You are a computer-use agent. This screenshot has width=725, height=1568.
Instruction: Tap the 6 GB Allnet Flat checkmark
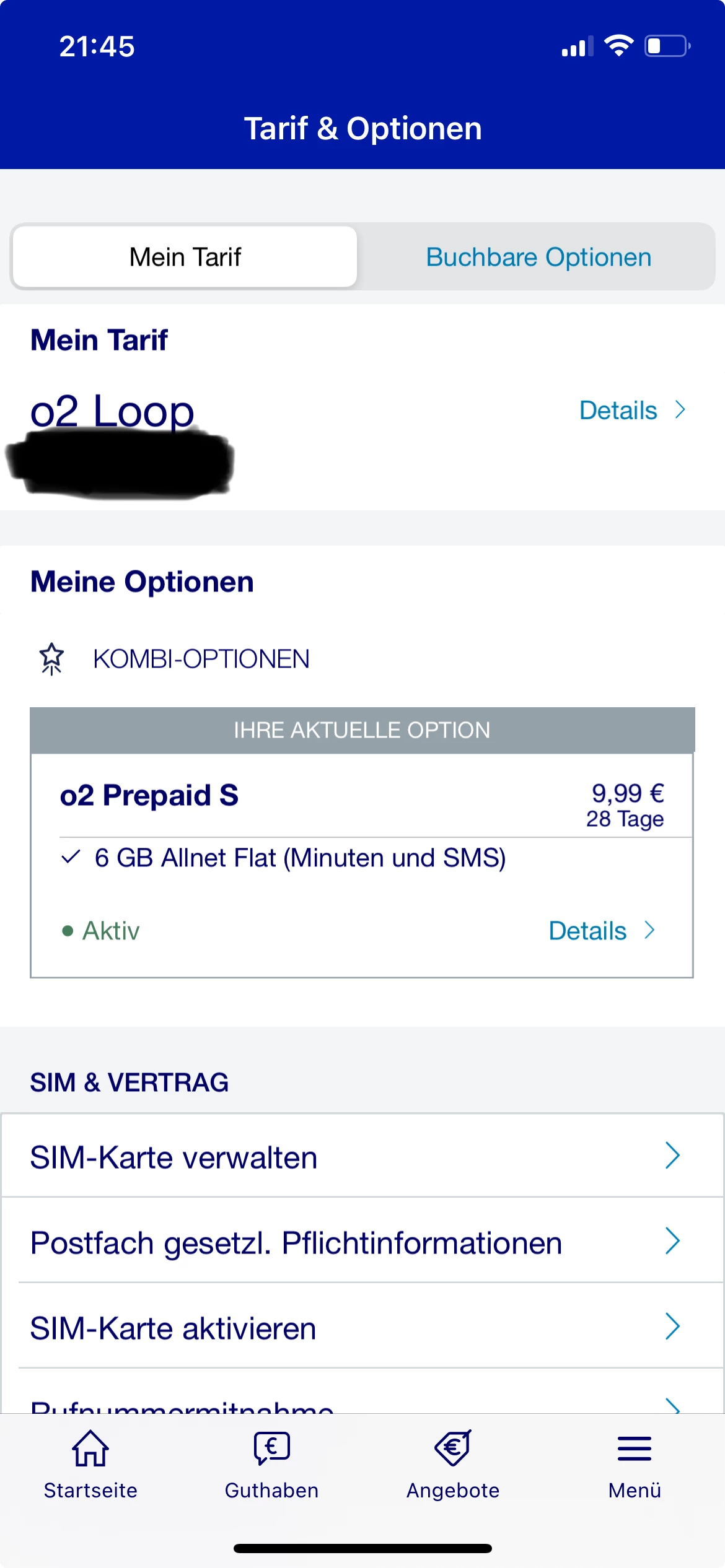71,857
